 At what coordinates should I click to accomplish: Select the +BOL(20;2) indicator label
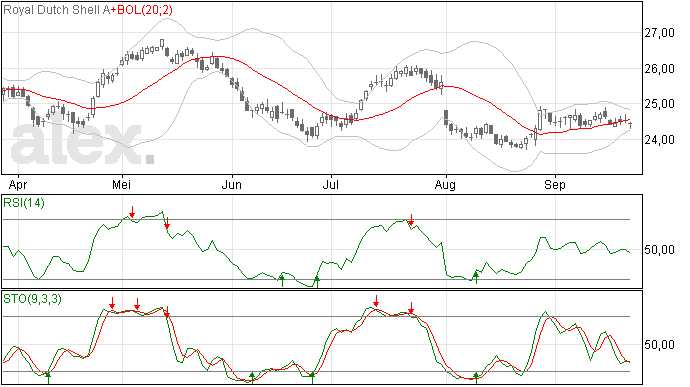(142, 10)
